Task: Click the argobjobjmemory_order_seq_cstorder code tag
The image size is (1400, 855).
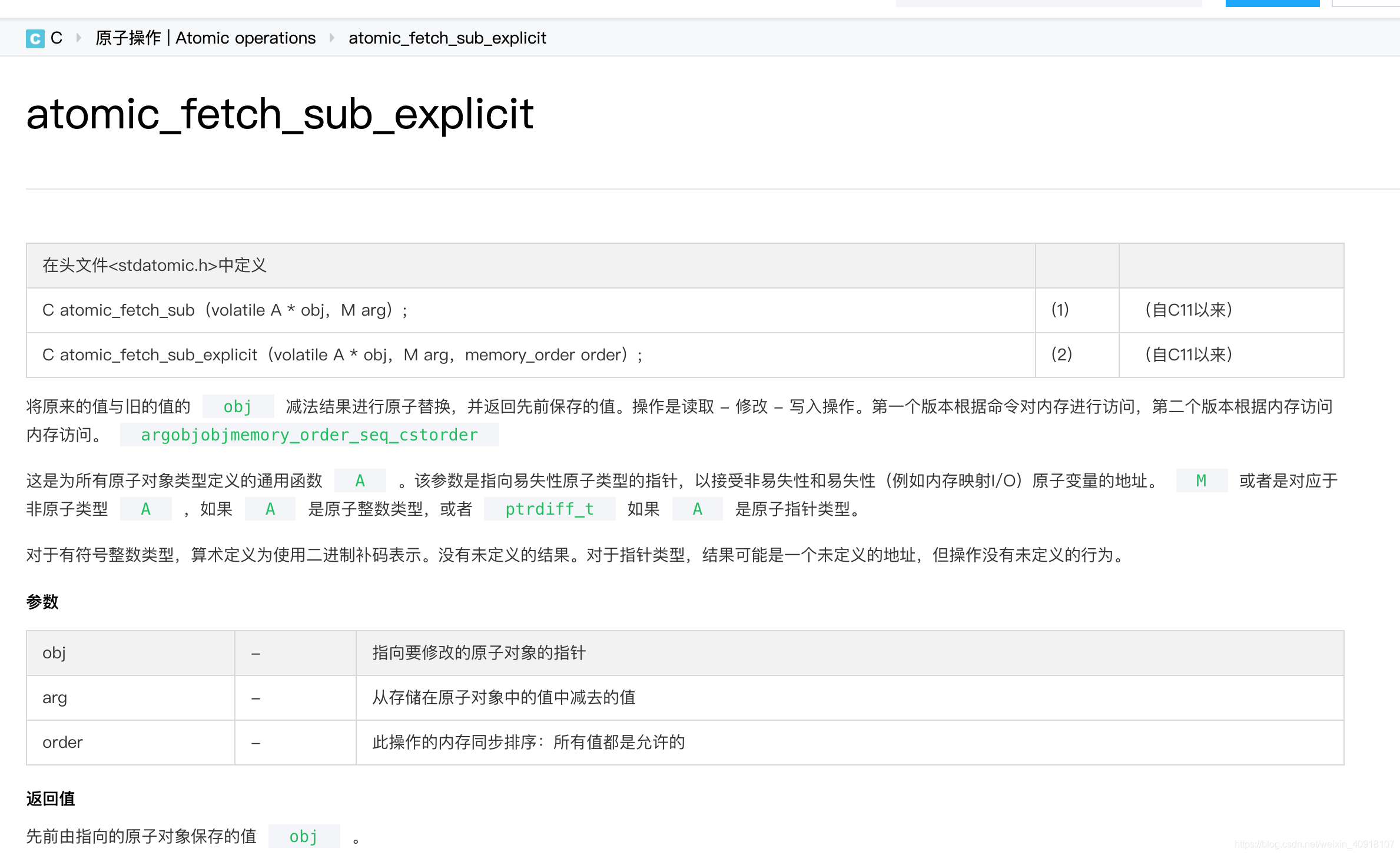Action: [309, 435]
